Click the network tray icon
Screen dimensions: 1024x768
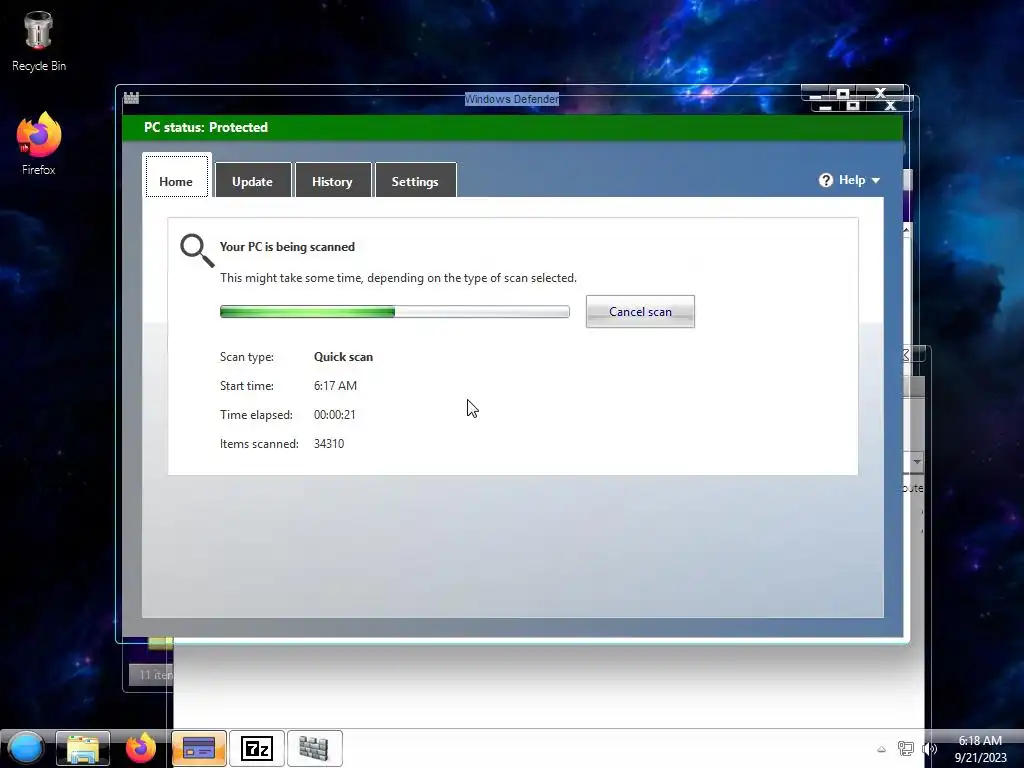pyautogui.click(x=905, y=748)
